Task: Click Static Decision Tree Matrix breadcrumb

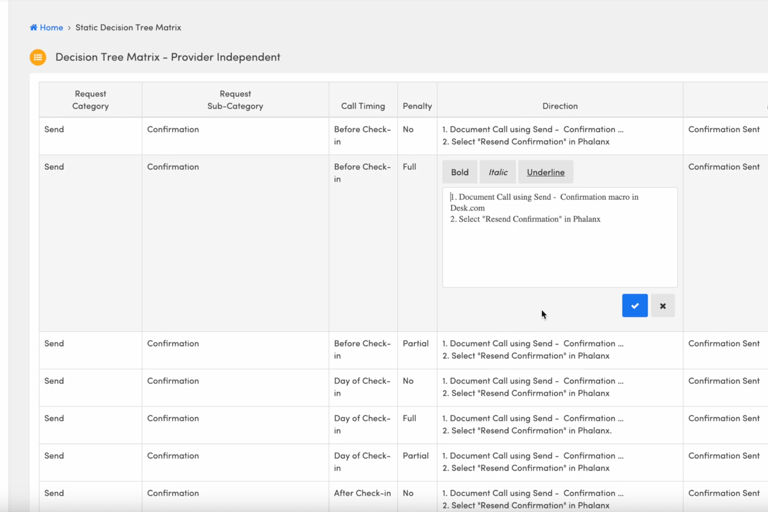Action: (128, 28)
